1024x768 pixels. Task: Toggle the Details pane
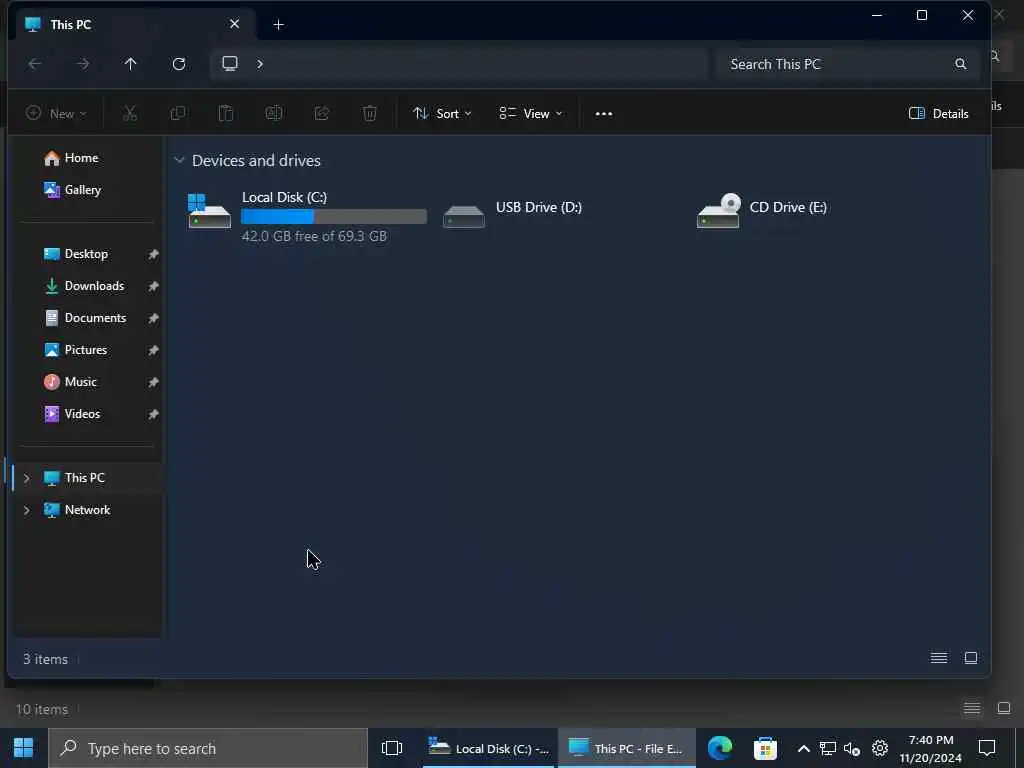pos(938,114)
